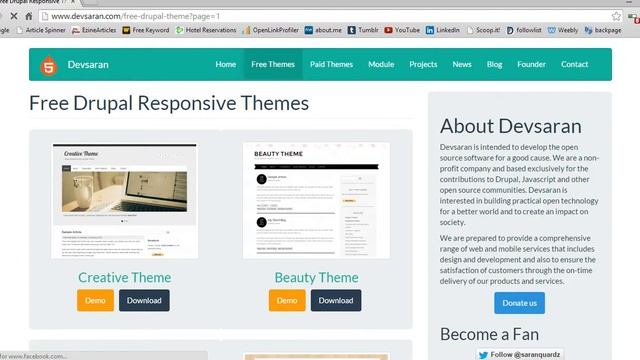Go to the Module menu item
Screen dimensions: 640x360
pyautogui.click(x=381, y=64)
